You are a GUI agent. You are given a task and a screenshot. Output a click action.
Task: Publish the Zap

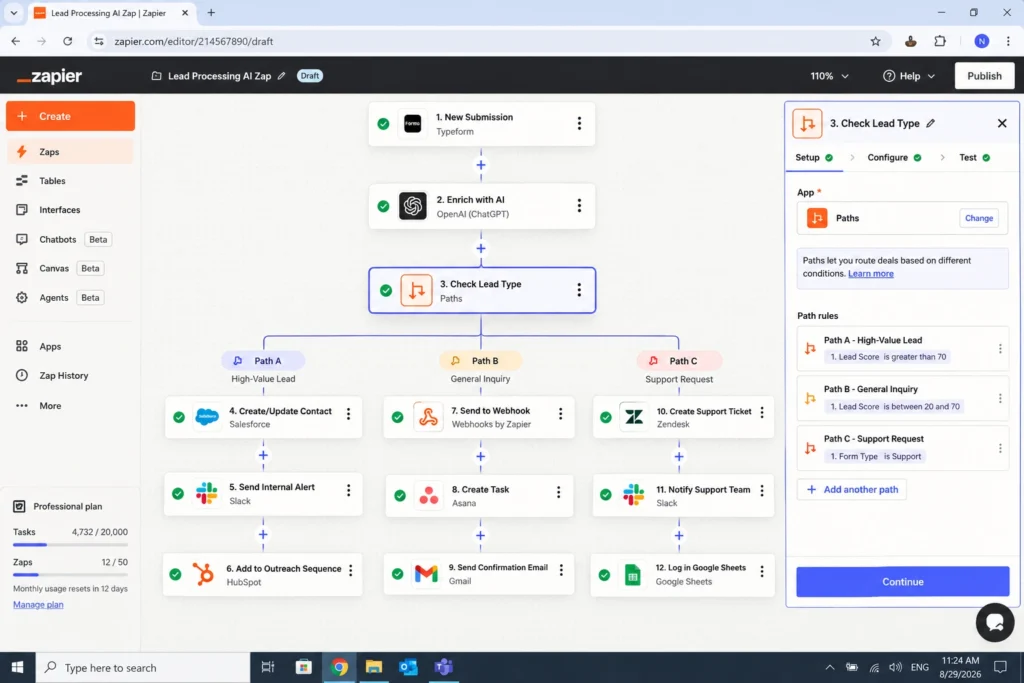tap(984, 76)
